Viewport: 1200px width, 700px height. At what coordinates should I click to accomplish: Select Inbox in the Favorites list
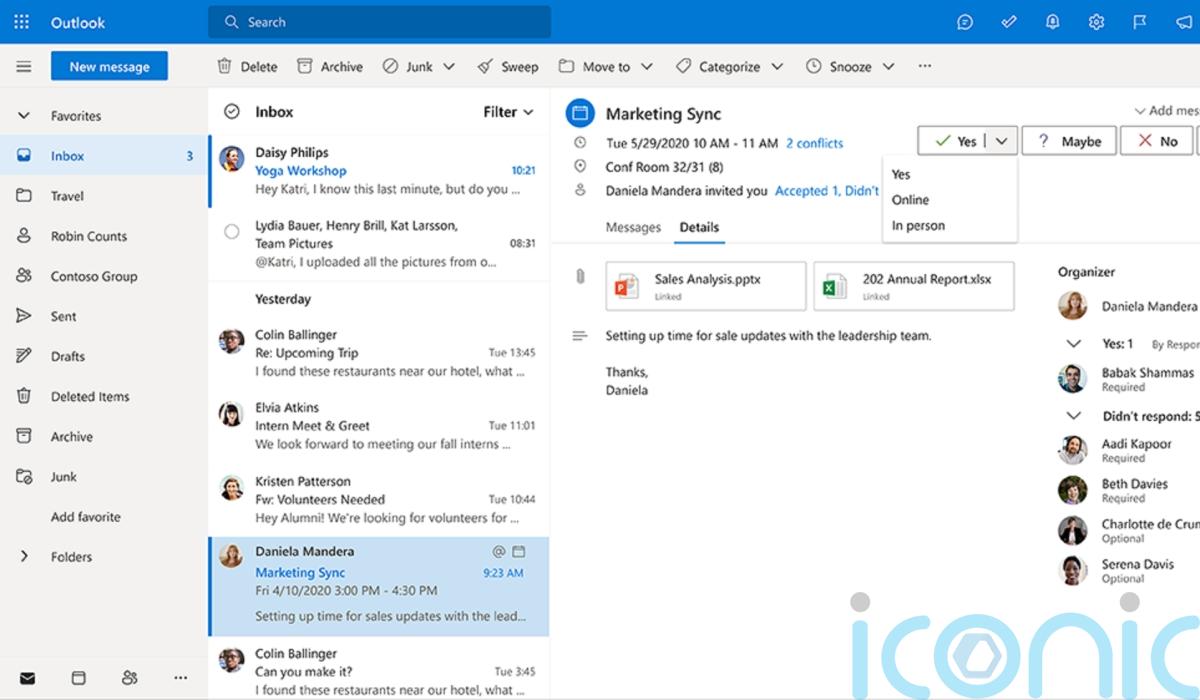(x=104, y=156)
